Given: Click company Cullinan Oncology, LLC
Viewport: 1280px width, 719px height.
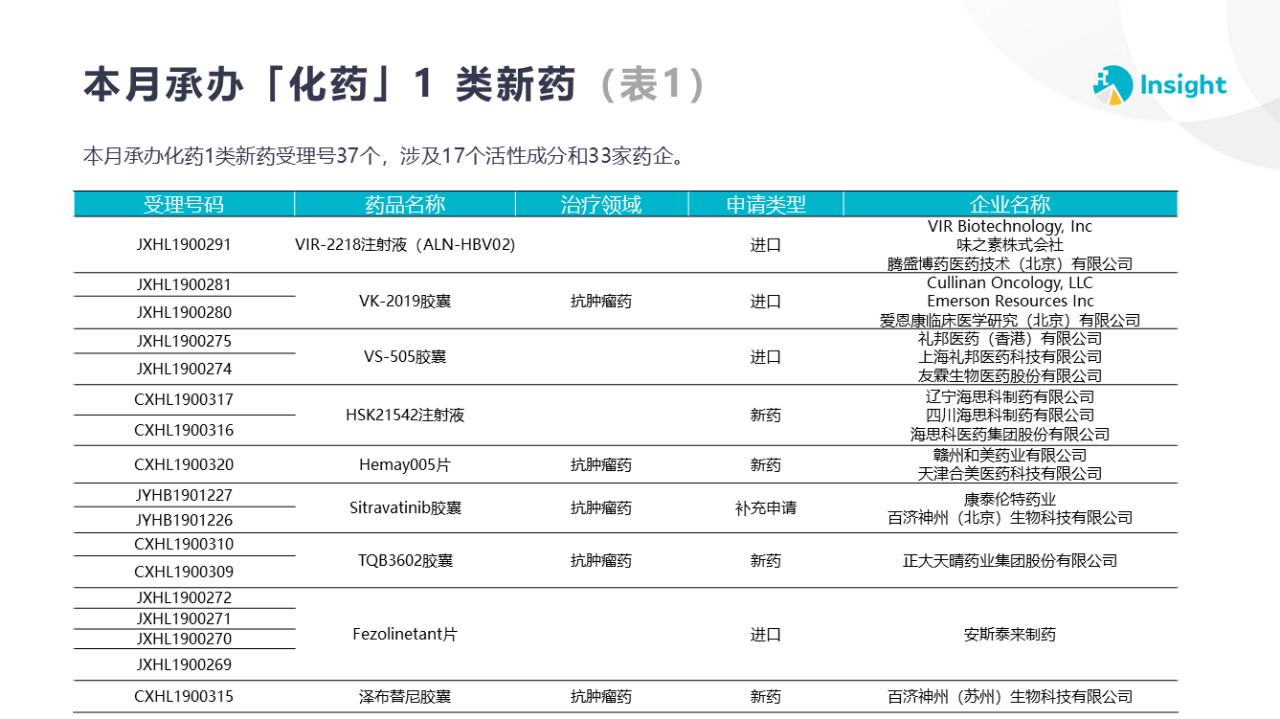Looking at the screenshot, I should 1010,283.
